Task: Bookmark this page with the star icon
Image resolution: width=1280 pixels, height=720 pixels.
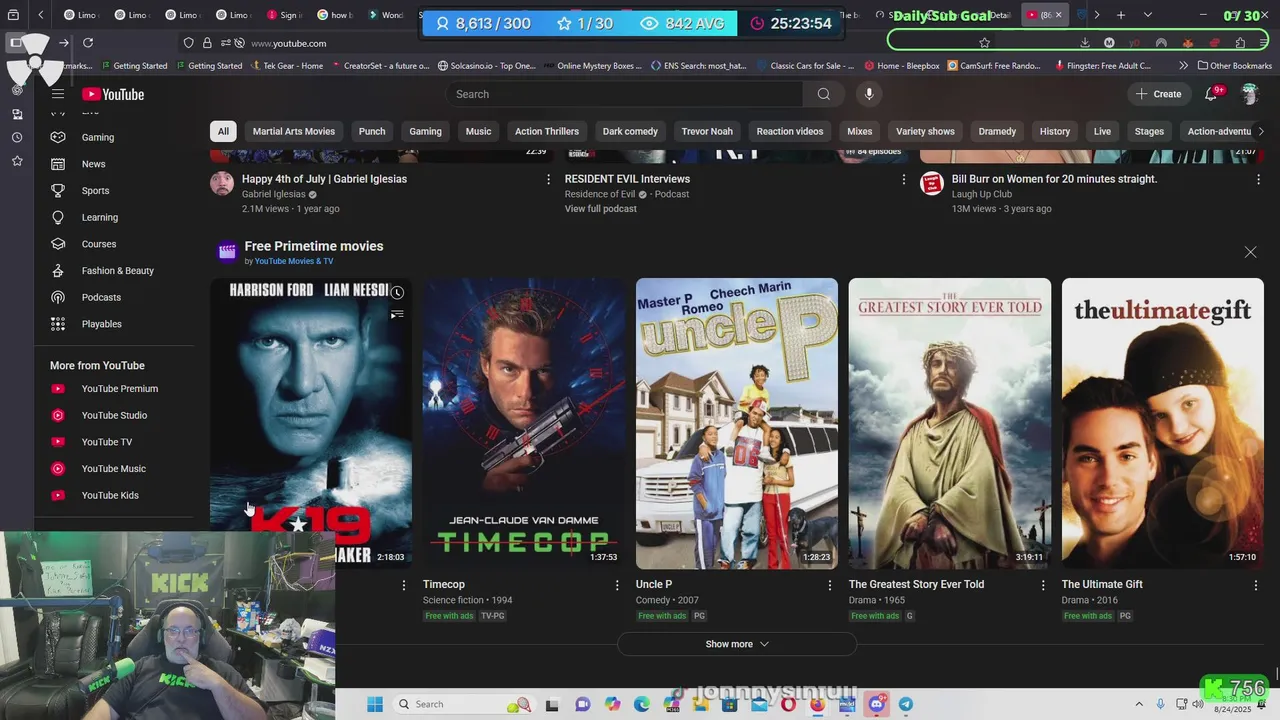Action: pyautogui.click(x=984, y=43)
